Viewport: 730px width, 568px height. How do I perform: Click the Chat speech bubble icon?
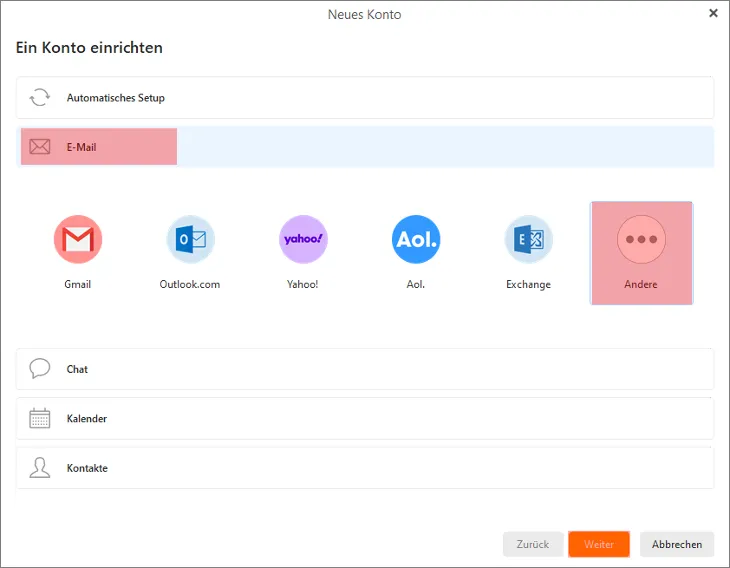coord(40,368)
